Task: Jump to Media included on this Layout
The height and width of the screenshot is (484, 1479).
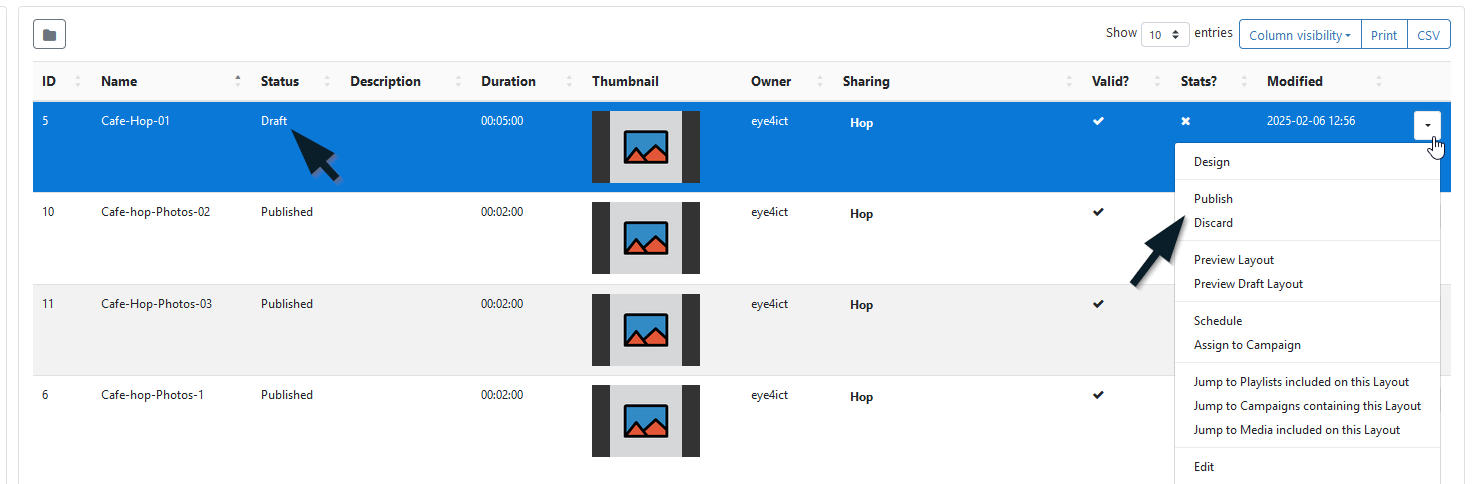Action: 1297,430
